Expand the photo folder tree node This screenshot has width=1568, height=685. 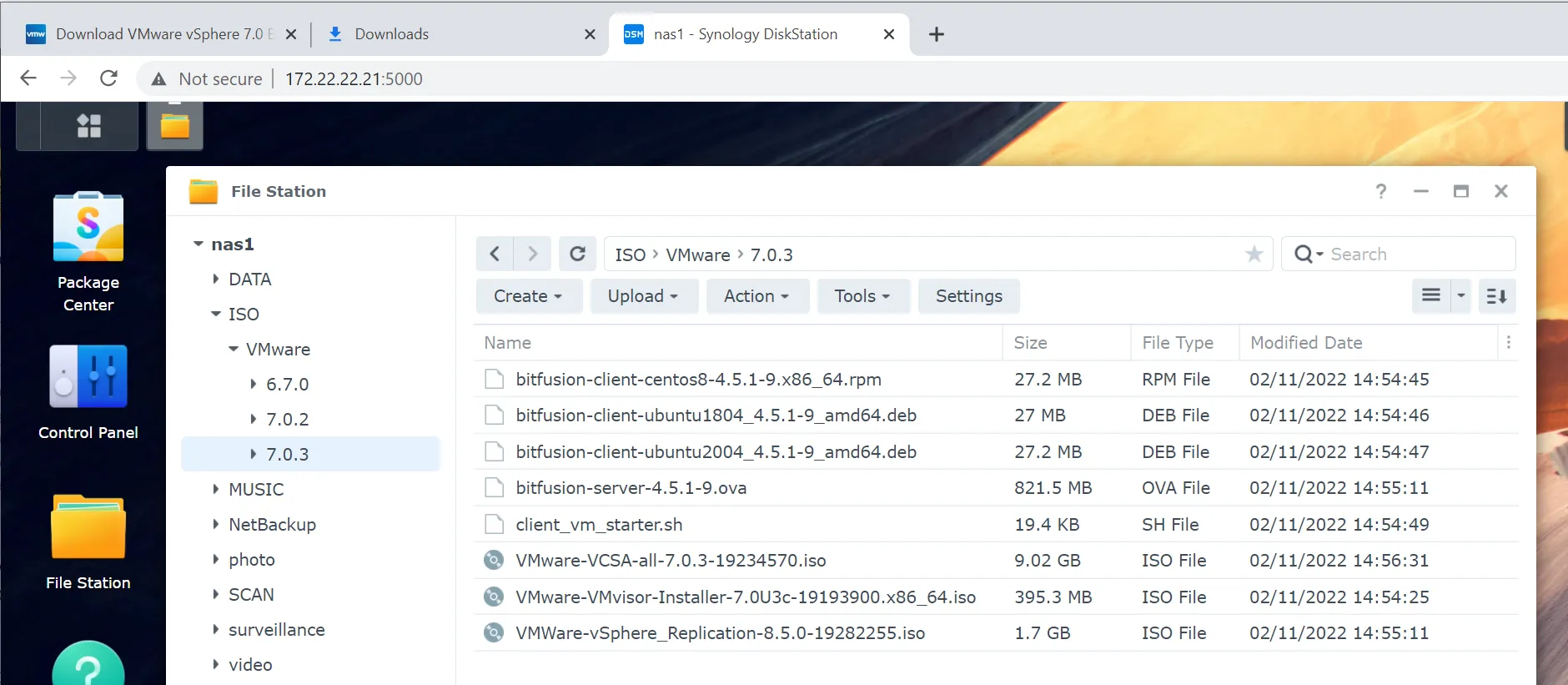(x=216, y=559)
